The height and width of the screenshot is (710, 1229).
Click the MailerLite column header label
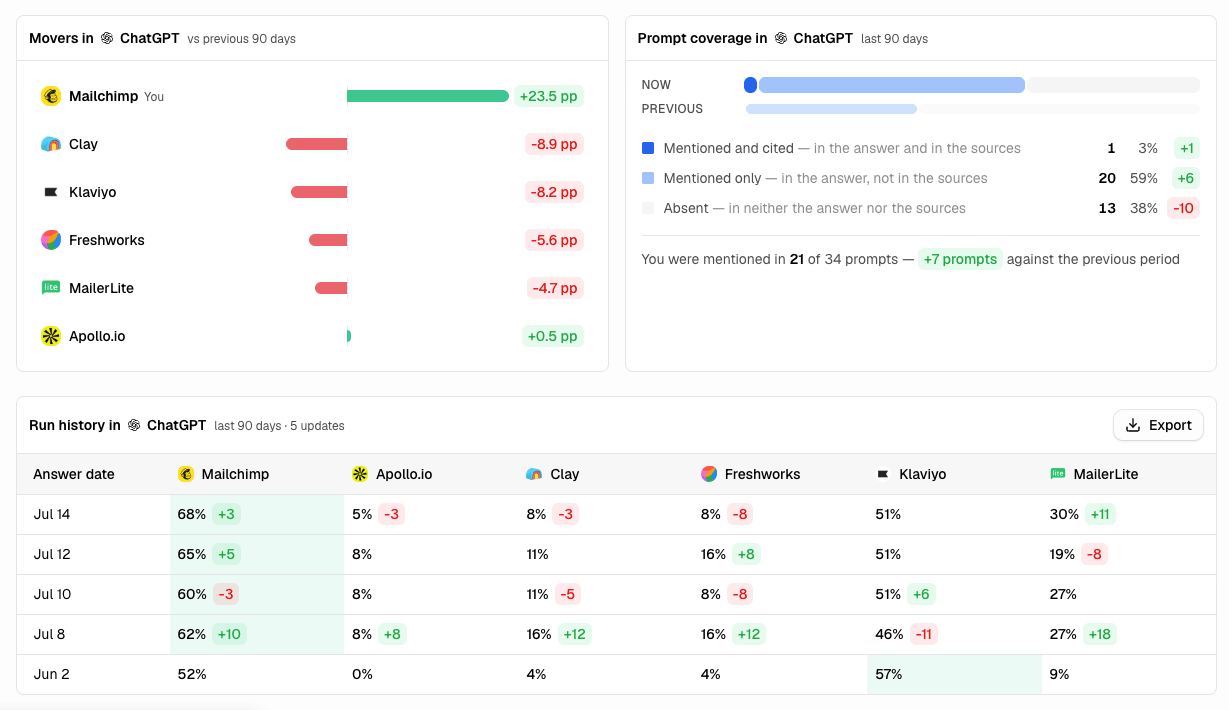click(1106, 474)
